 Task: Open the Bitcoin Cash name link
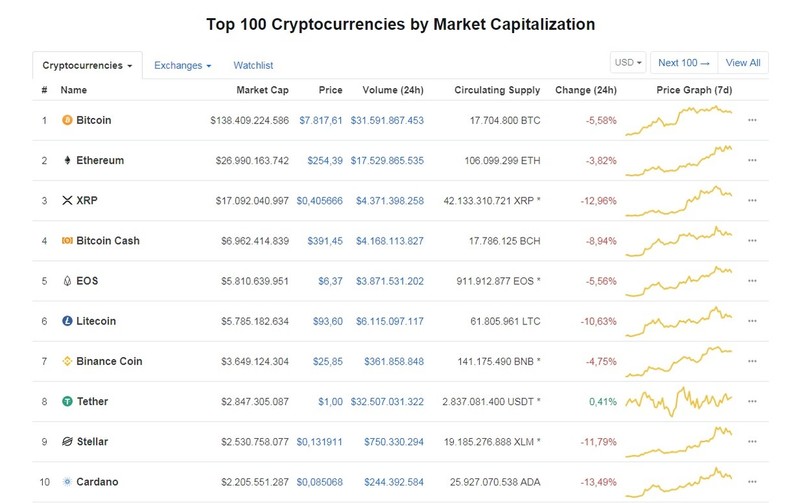108,241
